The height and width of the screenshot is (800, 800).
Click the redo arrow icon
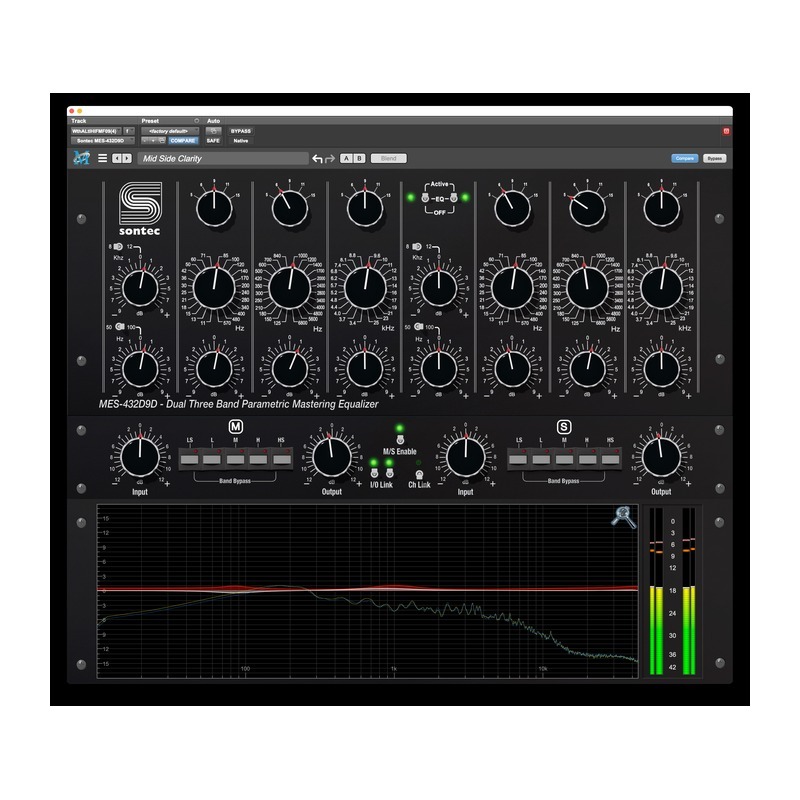330,159
